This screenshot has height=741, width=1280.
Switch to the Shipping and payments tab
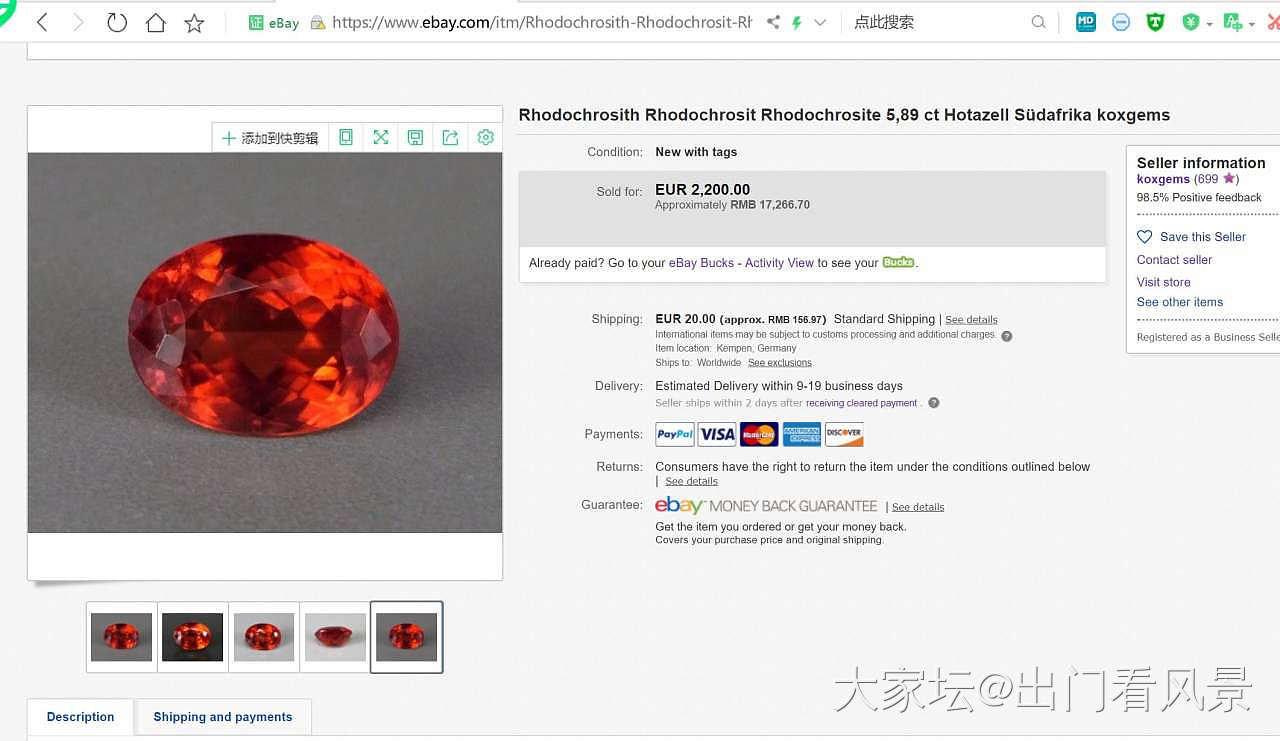coord(223,717)
